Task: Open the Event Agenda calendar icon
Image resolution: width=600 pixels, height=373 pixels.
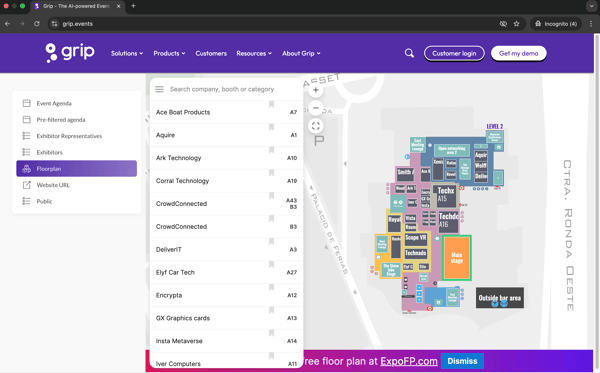Action: tap(26, 103)
